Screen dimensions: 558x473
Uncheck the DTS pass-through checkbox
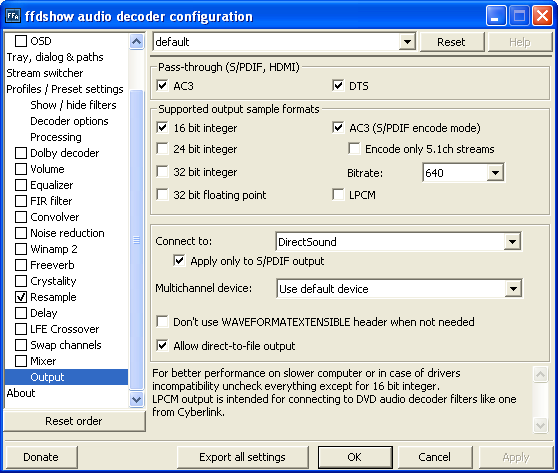click(x=338, y=85)
